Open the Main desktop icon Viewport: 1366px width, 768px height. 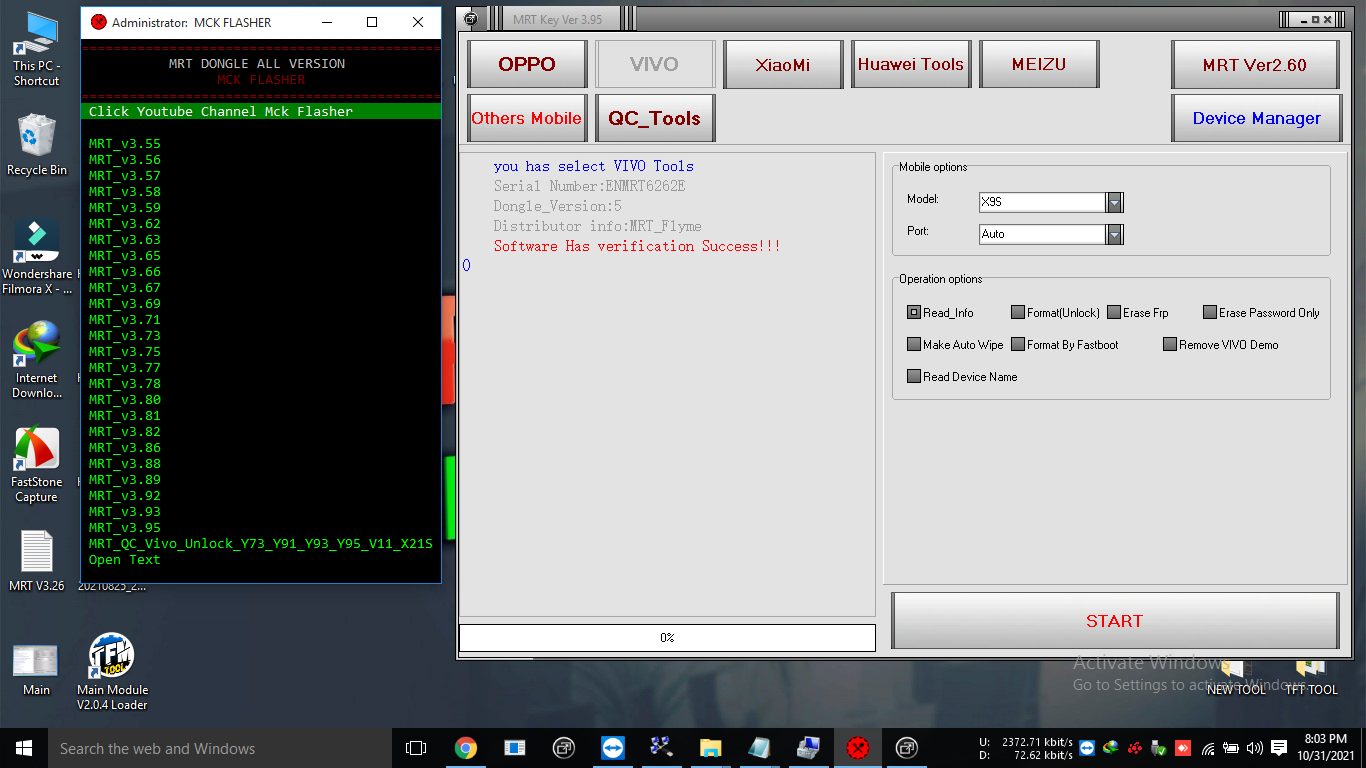37,669
